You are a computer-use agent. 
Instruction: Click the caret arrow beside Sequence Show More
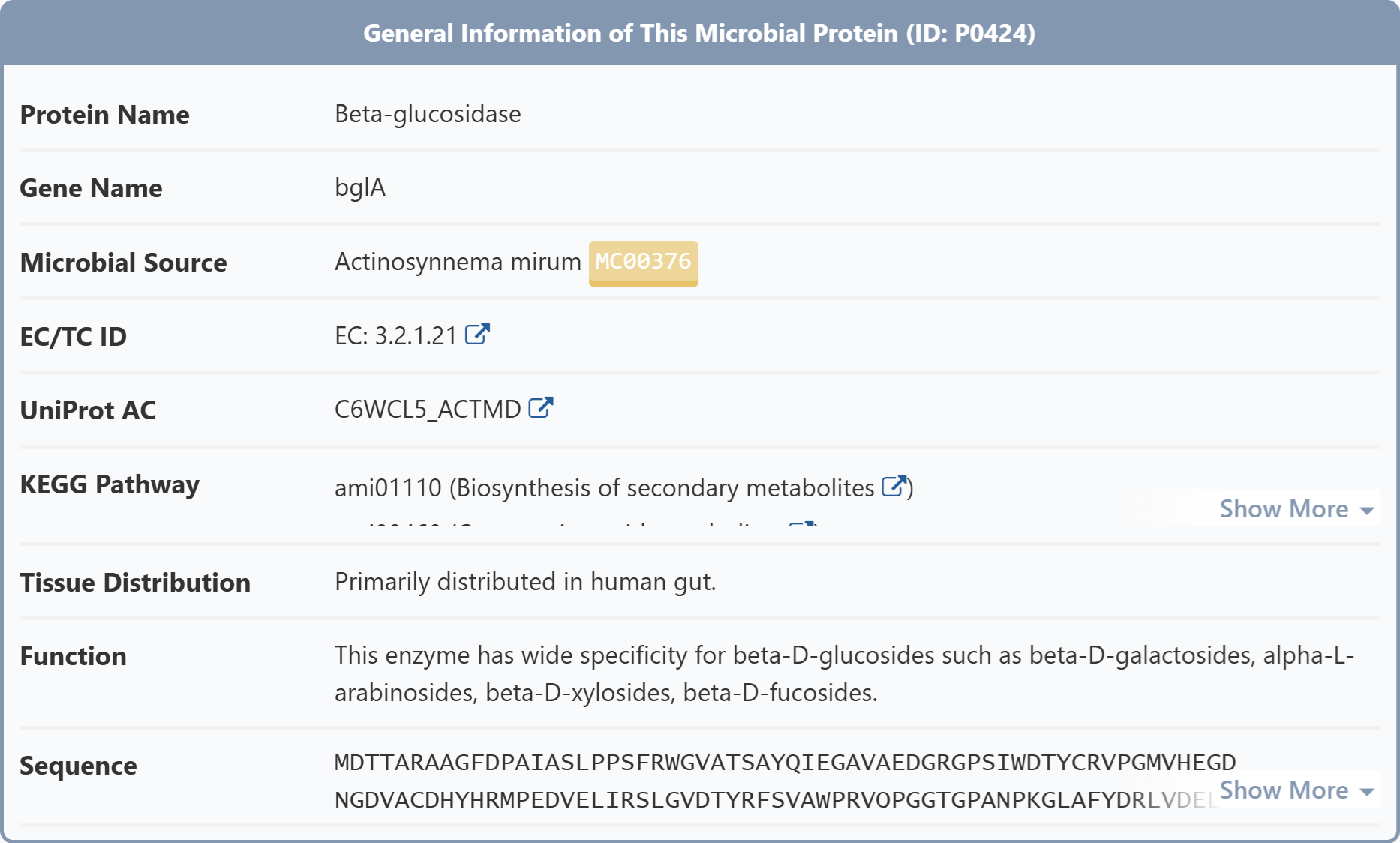1367,792
